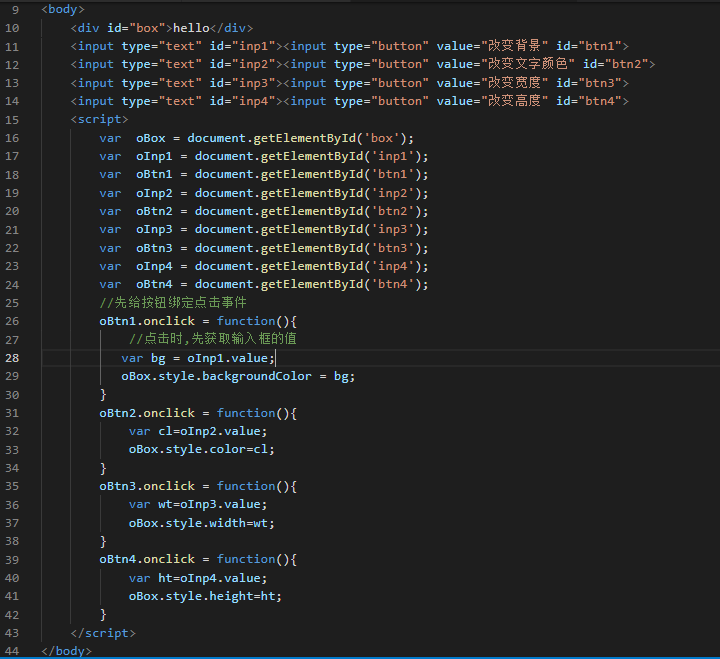
Task: Click variable oBox declaration on line 16
Action: point(151,138)
